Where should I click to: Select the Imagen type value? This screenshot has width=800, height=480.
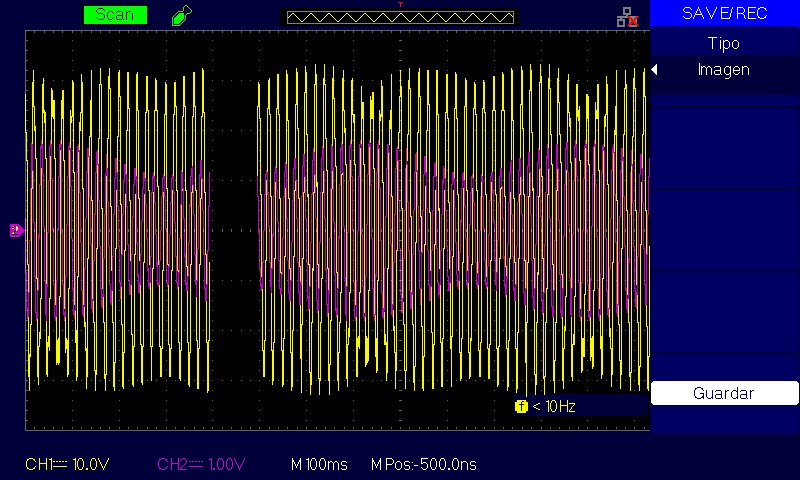point(723,70)
